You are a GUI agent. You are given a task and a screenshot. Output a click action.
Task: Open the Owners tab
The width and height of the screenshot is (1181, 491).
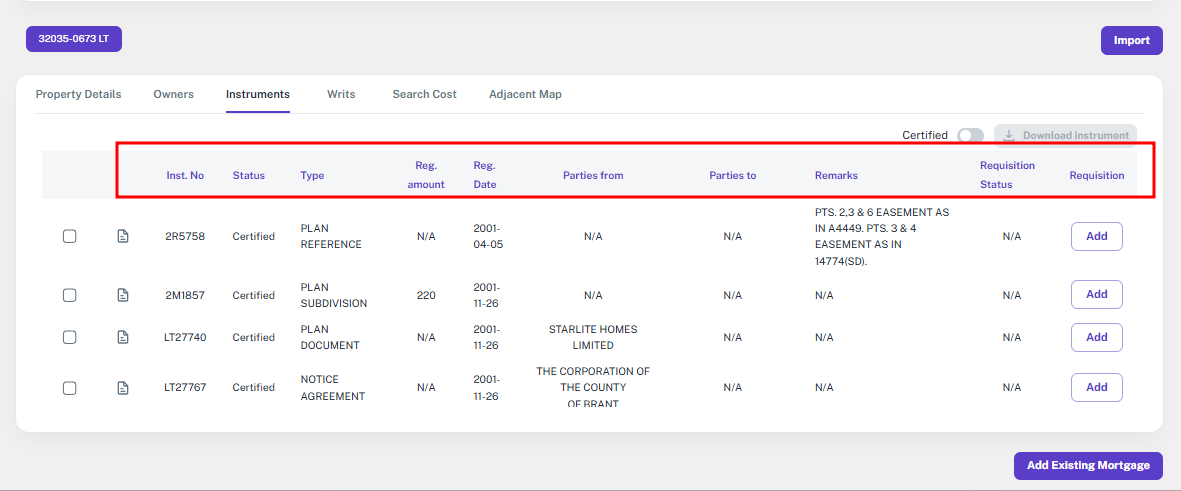[x=173, y=94]
